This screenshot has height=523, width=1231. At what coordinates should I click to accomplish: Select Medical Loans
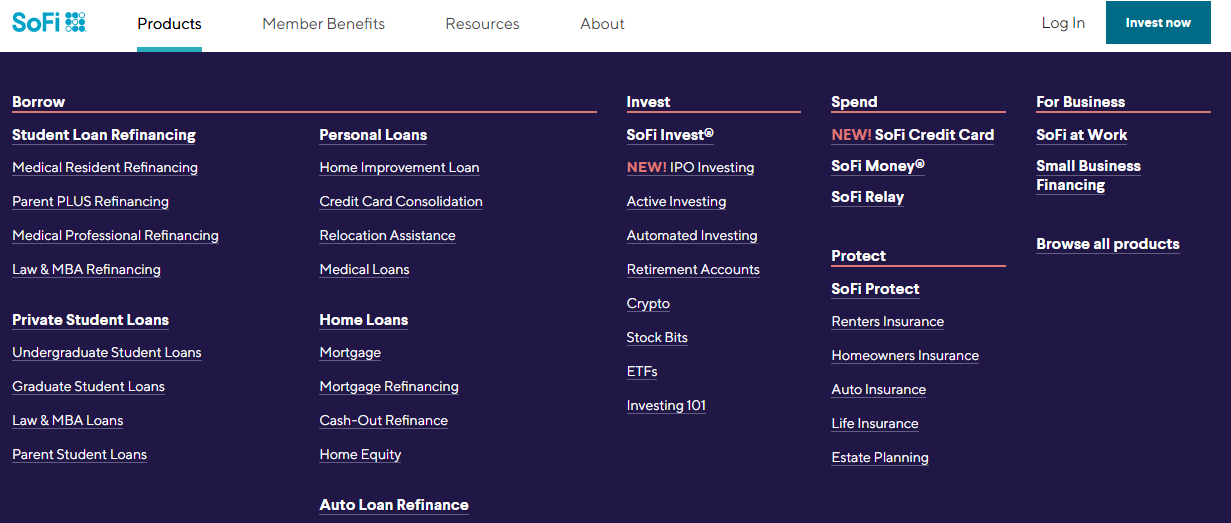(364, 270)
